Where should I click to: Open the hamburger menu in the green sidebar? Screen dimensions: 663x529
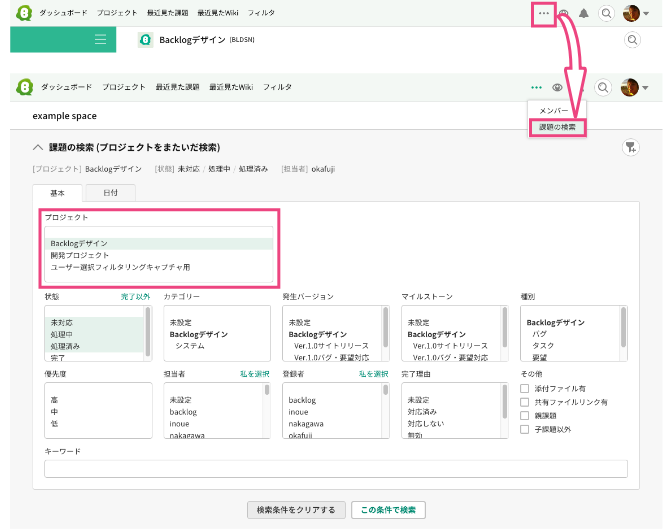(100, 40)
